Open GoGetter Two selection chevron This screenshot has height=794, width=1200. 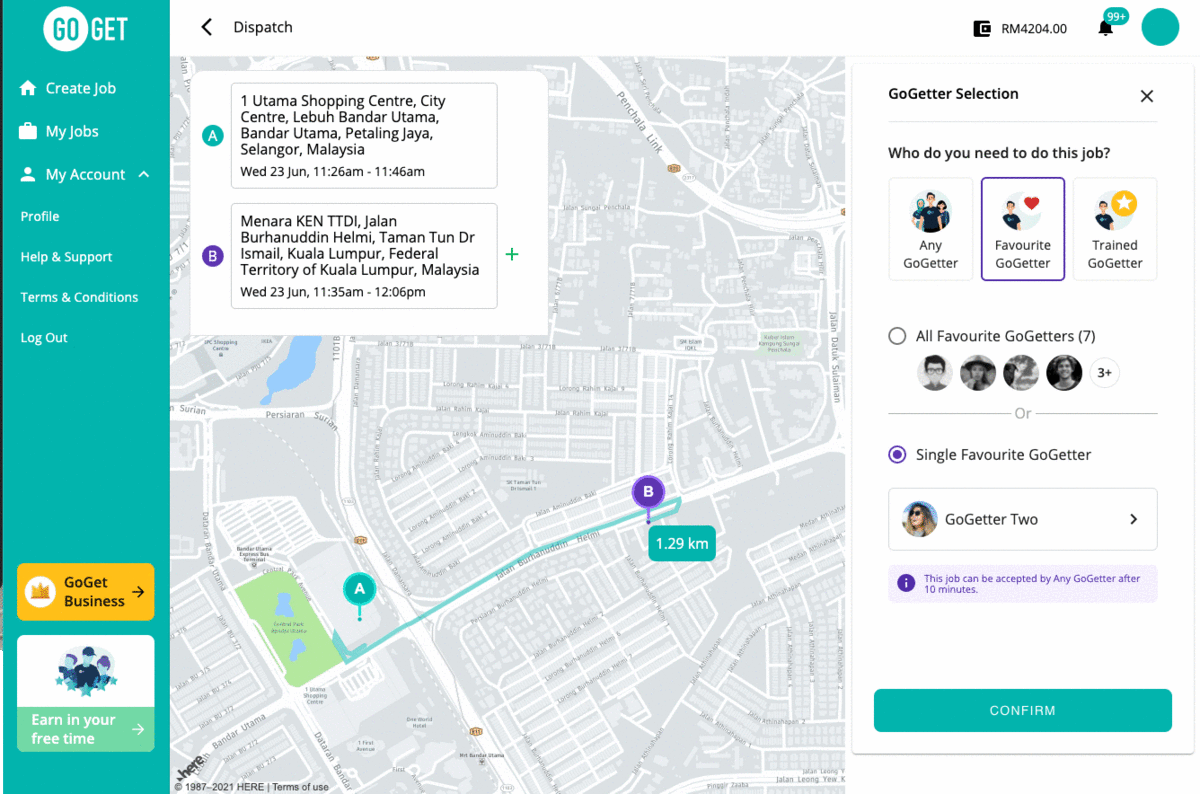pyautogui.click(x=1133, y=519)
